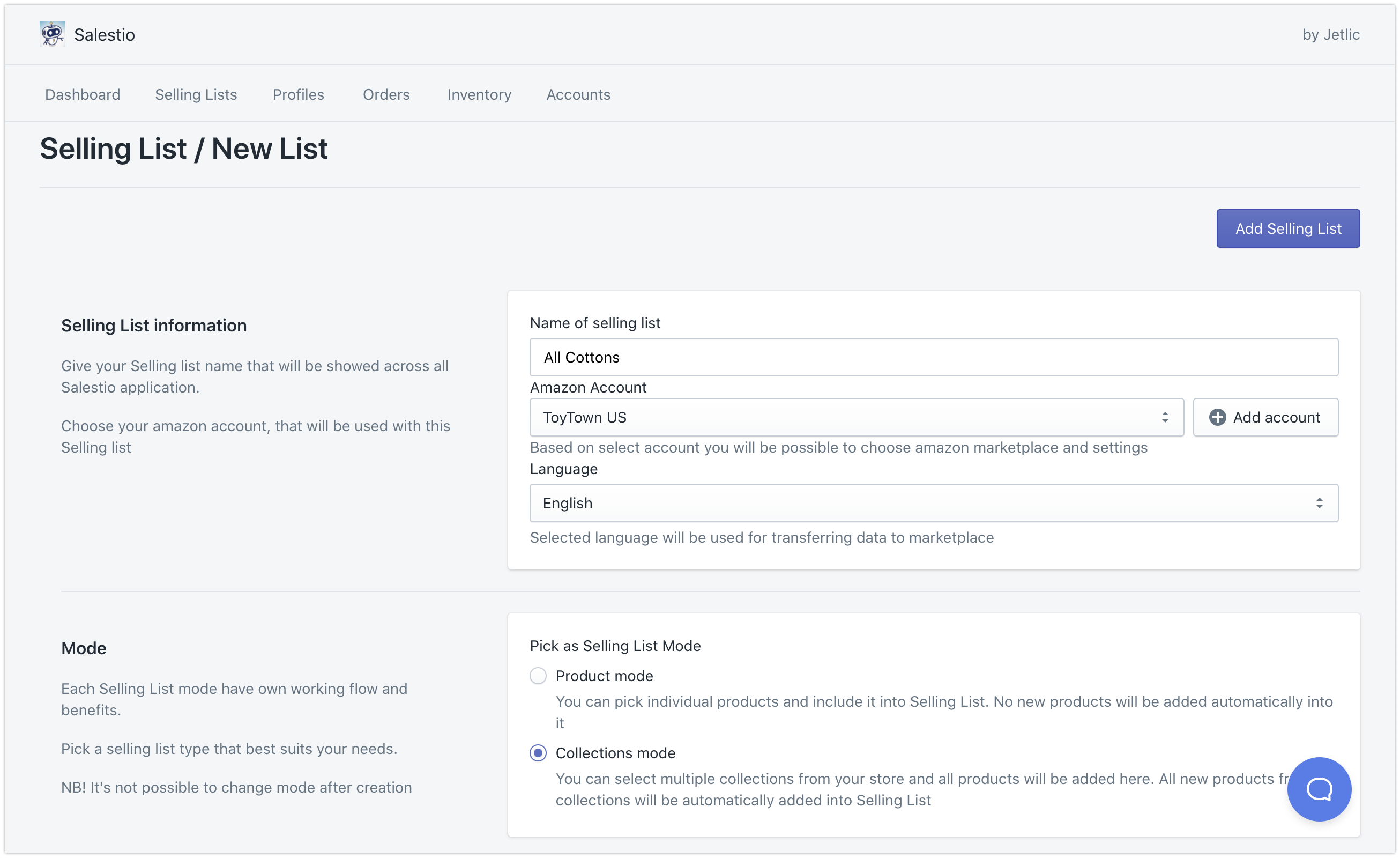Click the Add account button
Viewport: 1400px width, 858px height.
pyautogui.click(x=1265, y=417)
